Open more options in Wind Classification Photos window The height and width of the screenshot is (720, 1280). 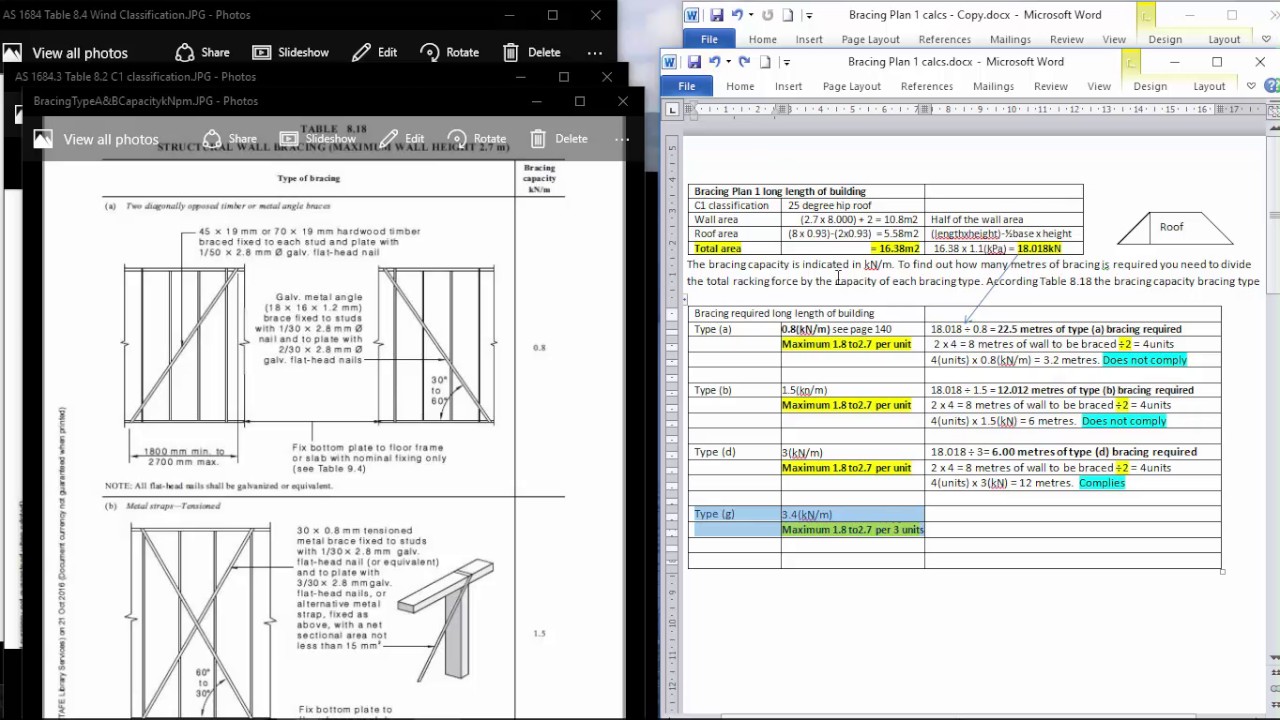pyautogui.click(x=595, y=52)
